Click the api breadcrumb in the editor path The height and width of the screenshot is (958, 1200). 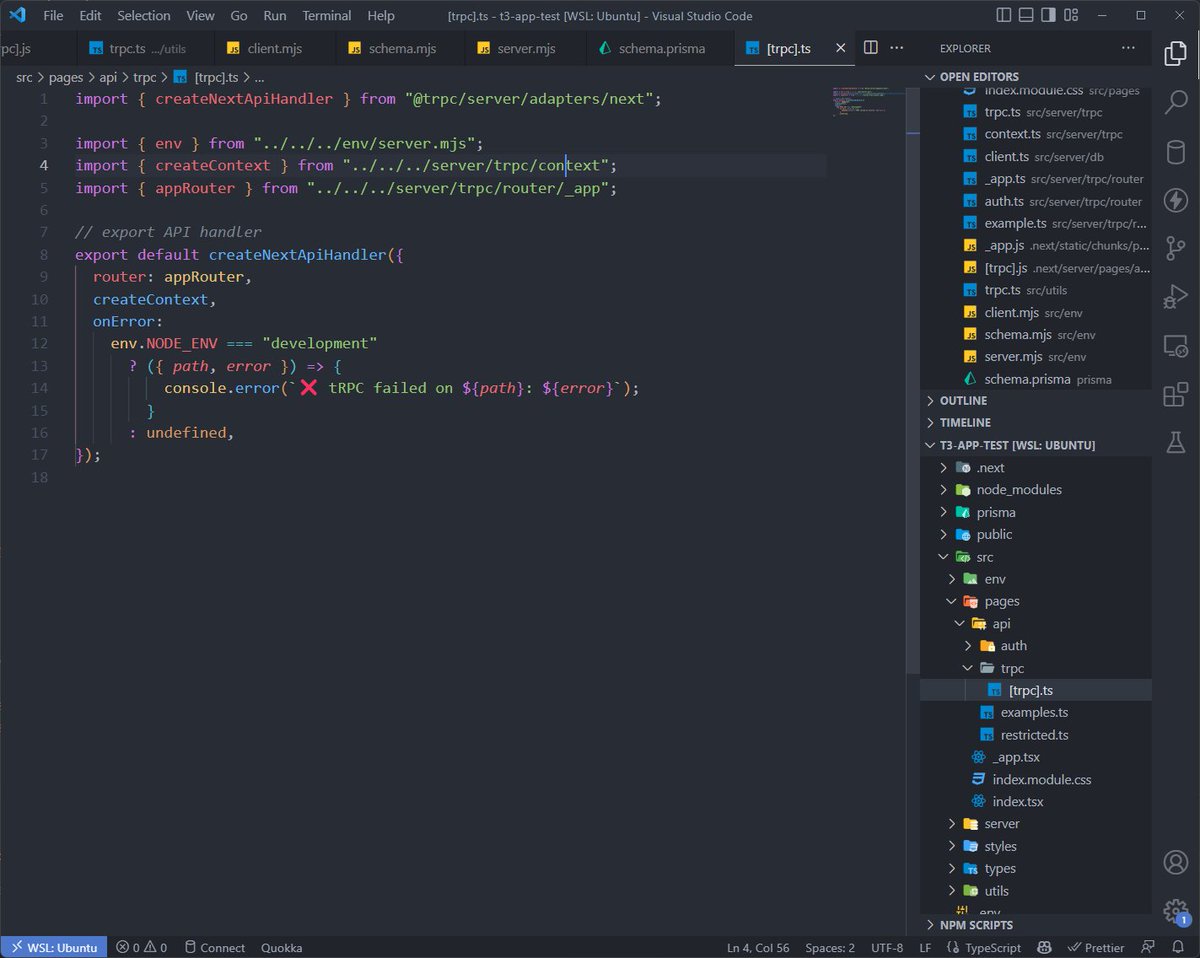[x=108, y=77]
